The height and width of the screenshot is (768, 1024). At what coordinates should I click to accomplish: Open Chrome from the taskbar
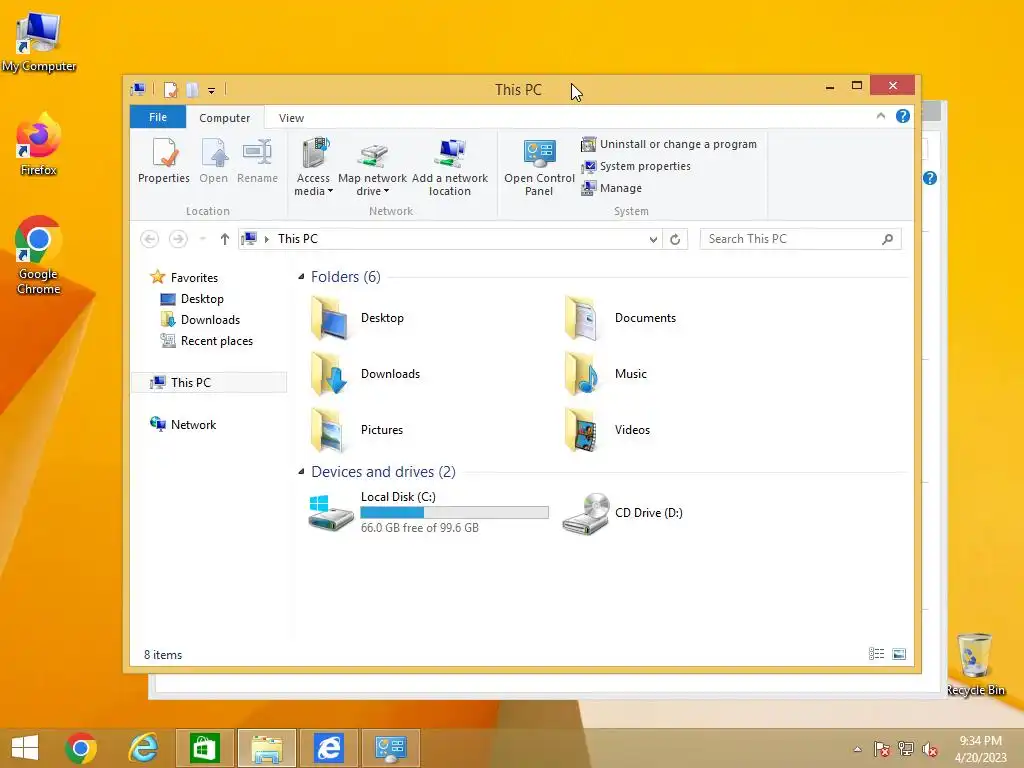81,748
